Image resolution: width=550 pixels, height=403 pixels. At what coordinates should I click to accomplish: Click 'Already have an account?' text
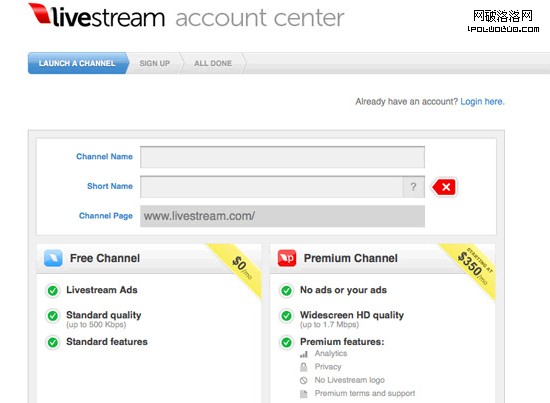(x=407, y=102)
